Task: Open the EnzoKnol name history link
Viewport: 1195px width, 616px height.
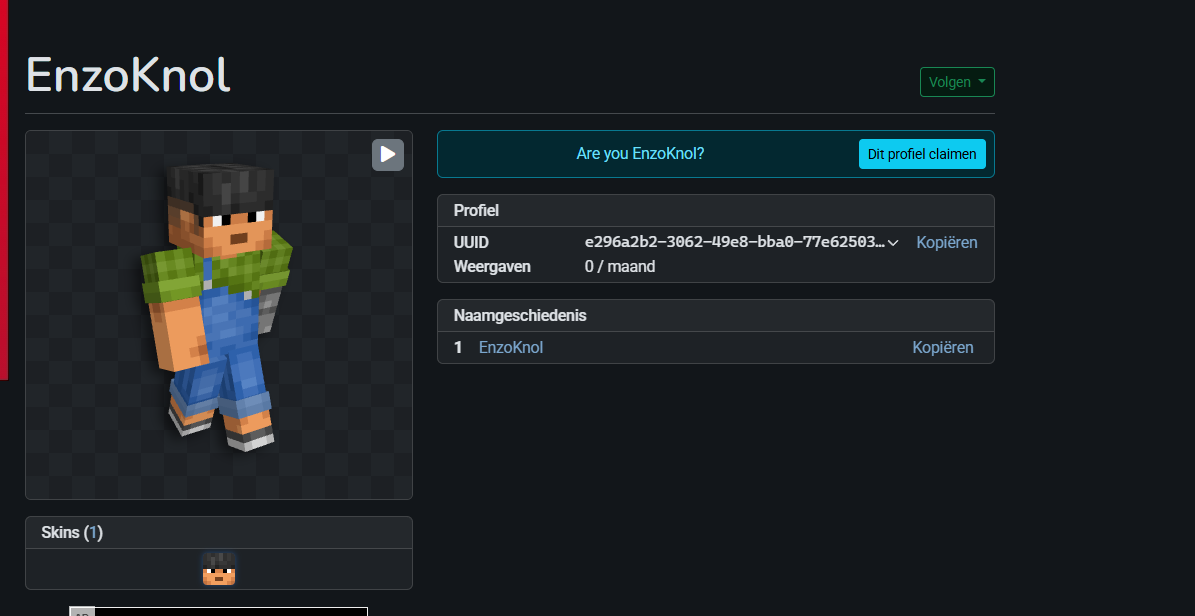Action: [511, 347]
